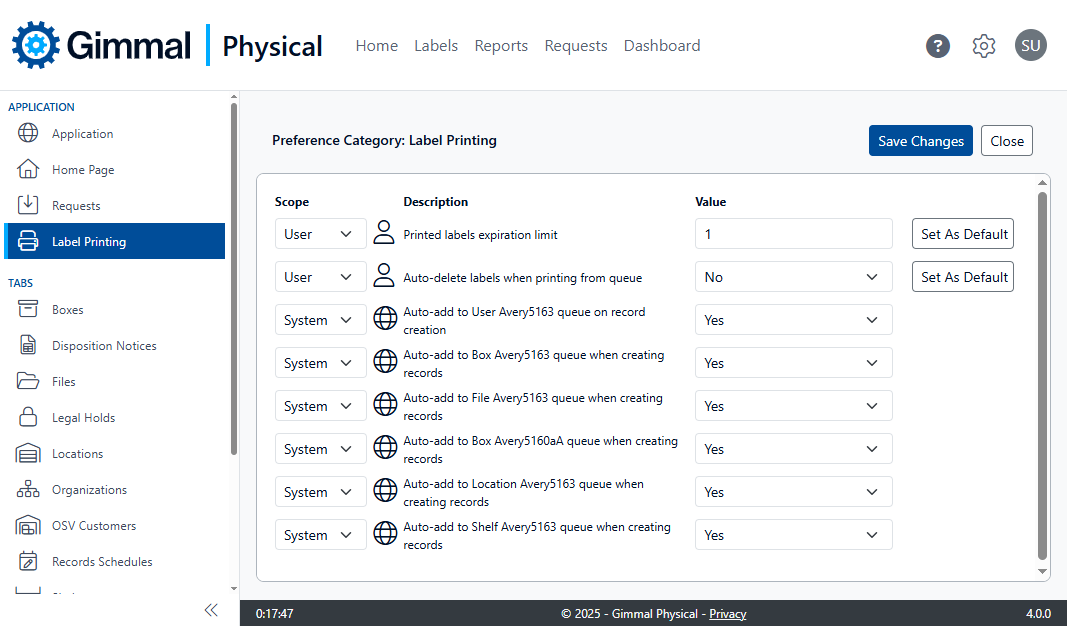This screenshot has width=1067, height=626.
Task: Click the Boxes archive icon in sidebar
Action: [28, 310]
